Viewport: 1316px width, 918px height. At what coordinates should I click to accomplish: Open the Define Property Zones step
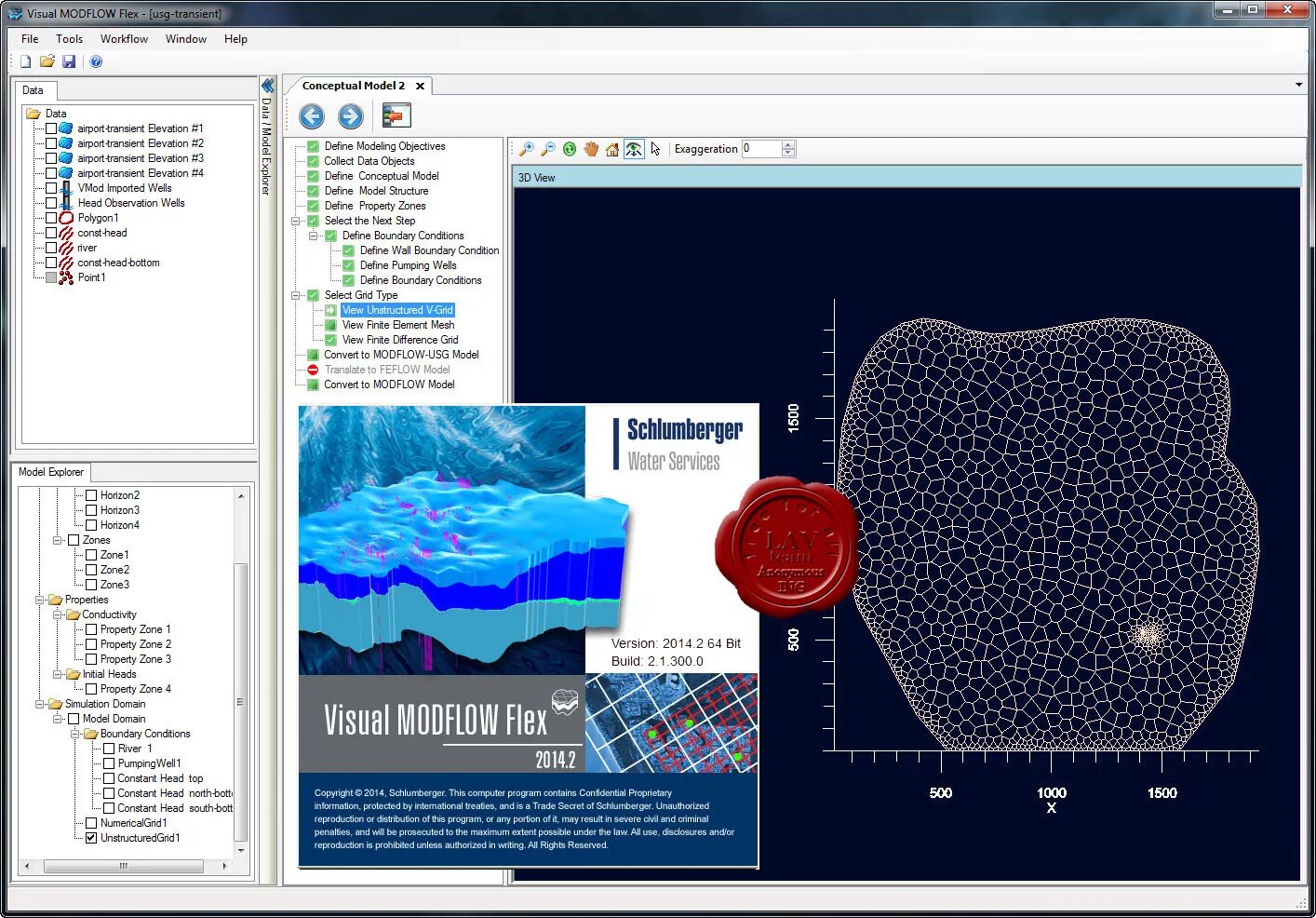pos(375,206)
